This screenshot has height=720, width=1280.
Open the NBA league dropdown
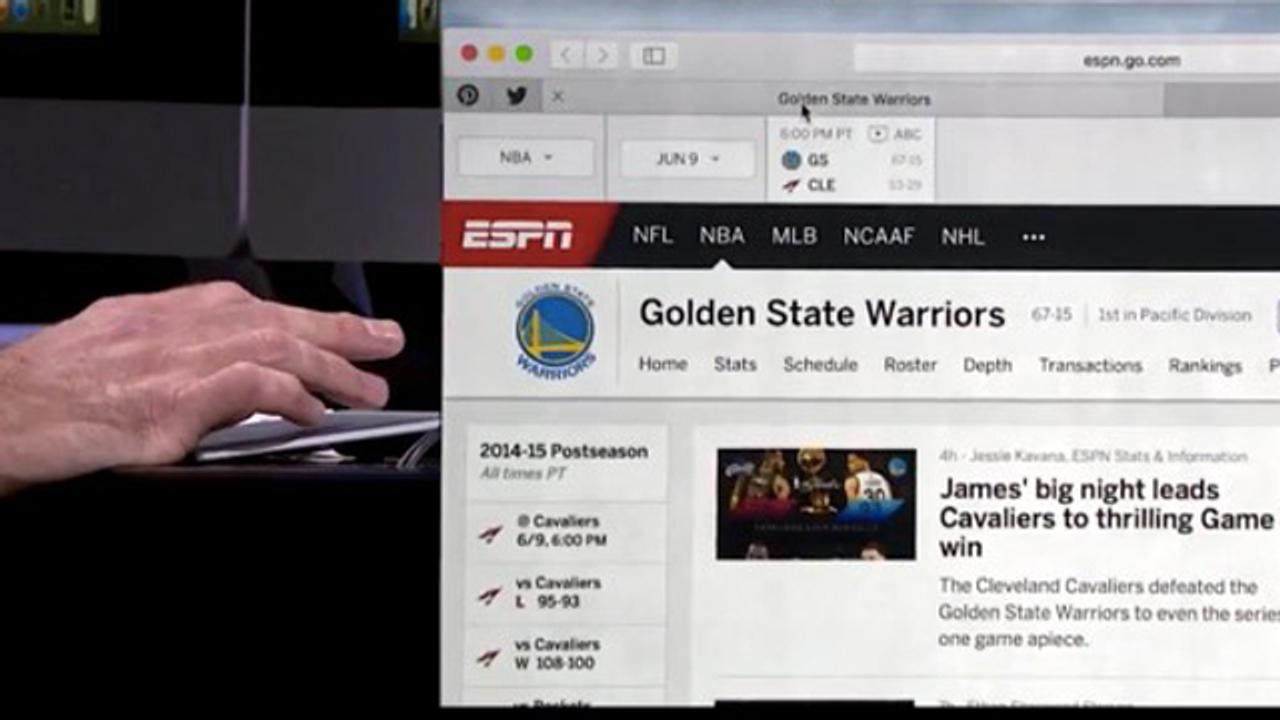(526, 158)
